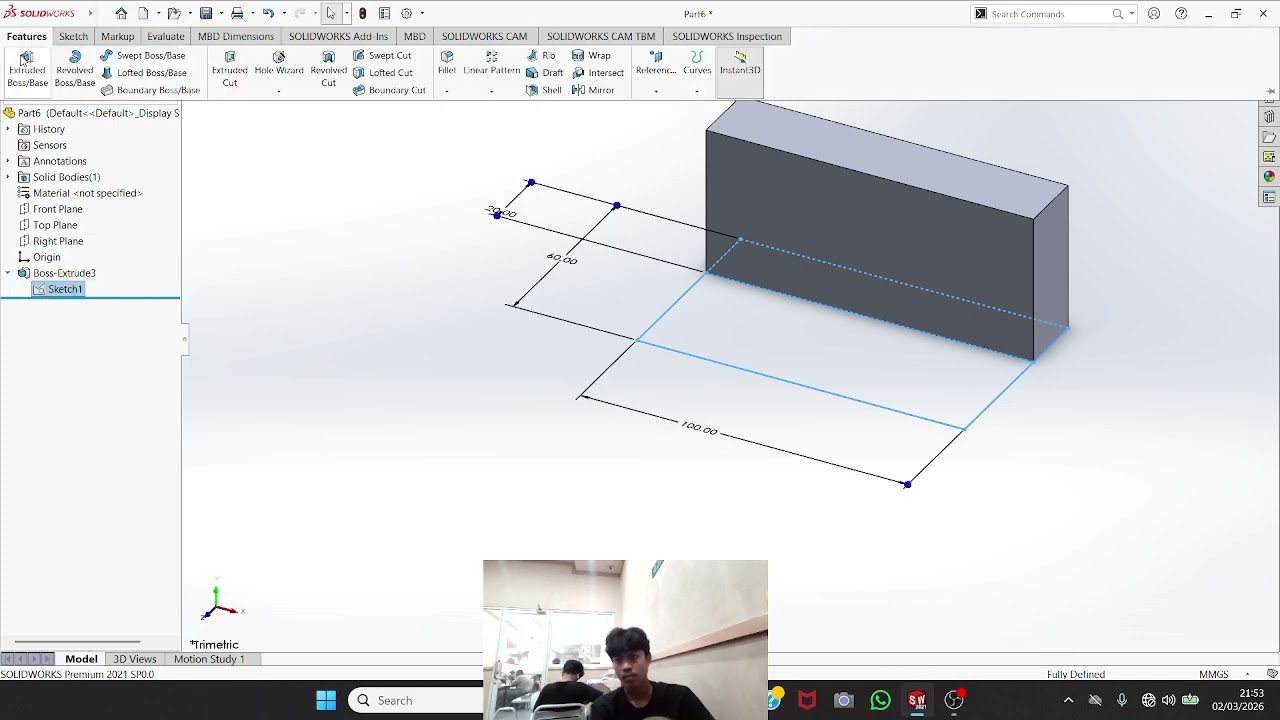This screenshot has width=1280, height=720.
Task: Select the Extruded Cut tool
Action: [x=230, y=69]
